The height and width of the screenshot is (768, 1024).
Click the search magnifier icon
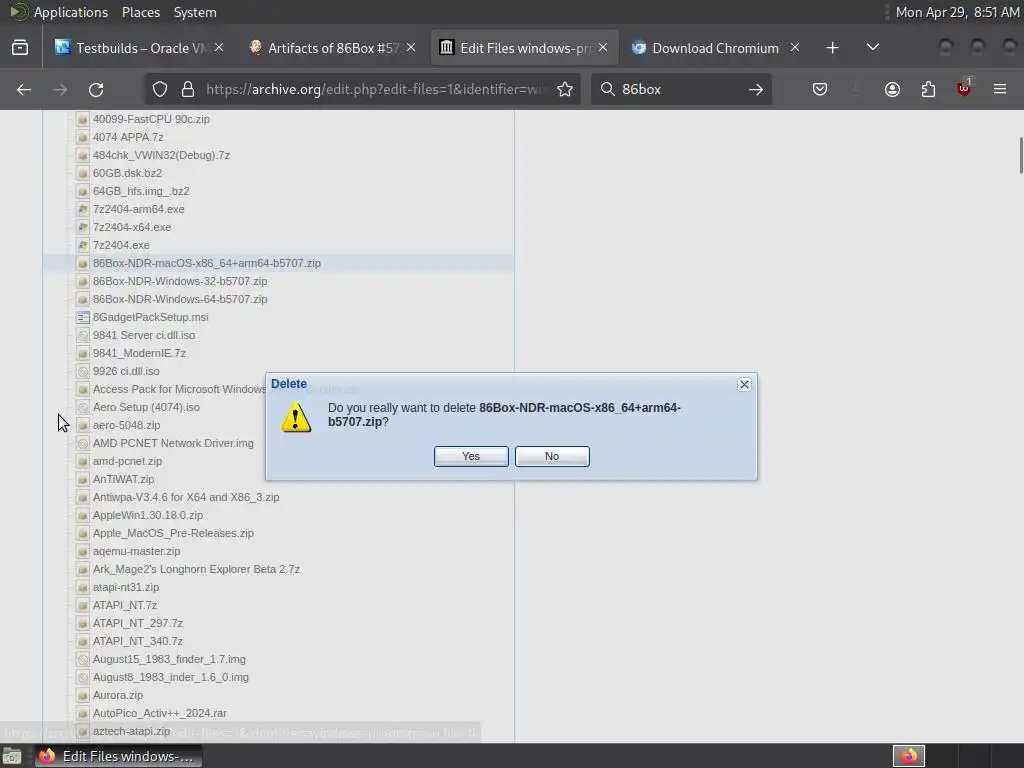(x=607, y=89)
